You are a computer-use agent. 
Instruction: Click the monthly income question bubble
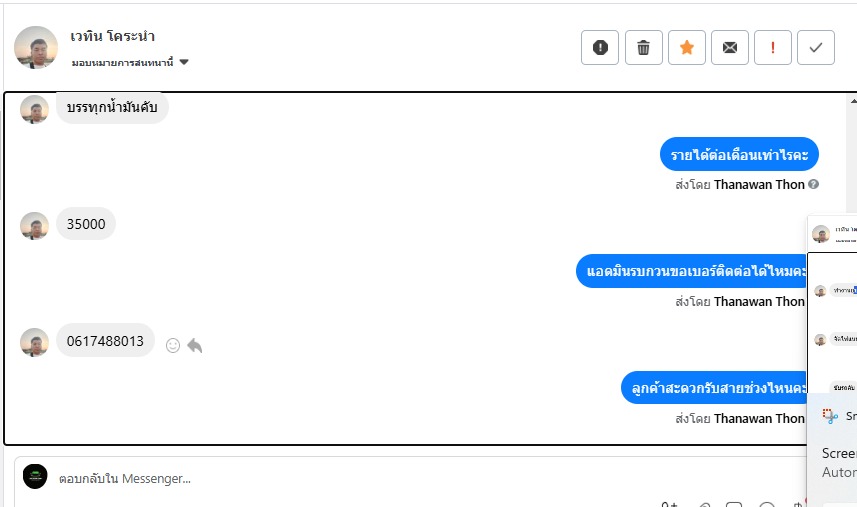[x=739, y=154]
